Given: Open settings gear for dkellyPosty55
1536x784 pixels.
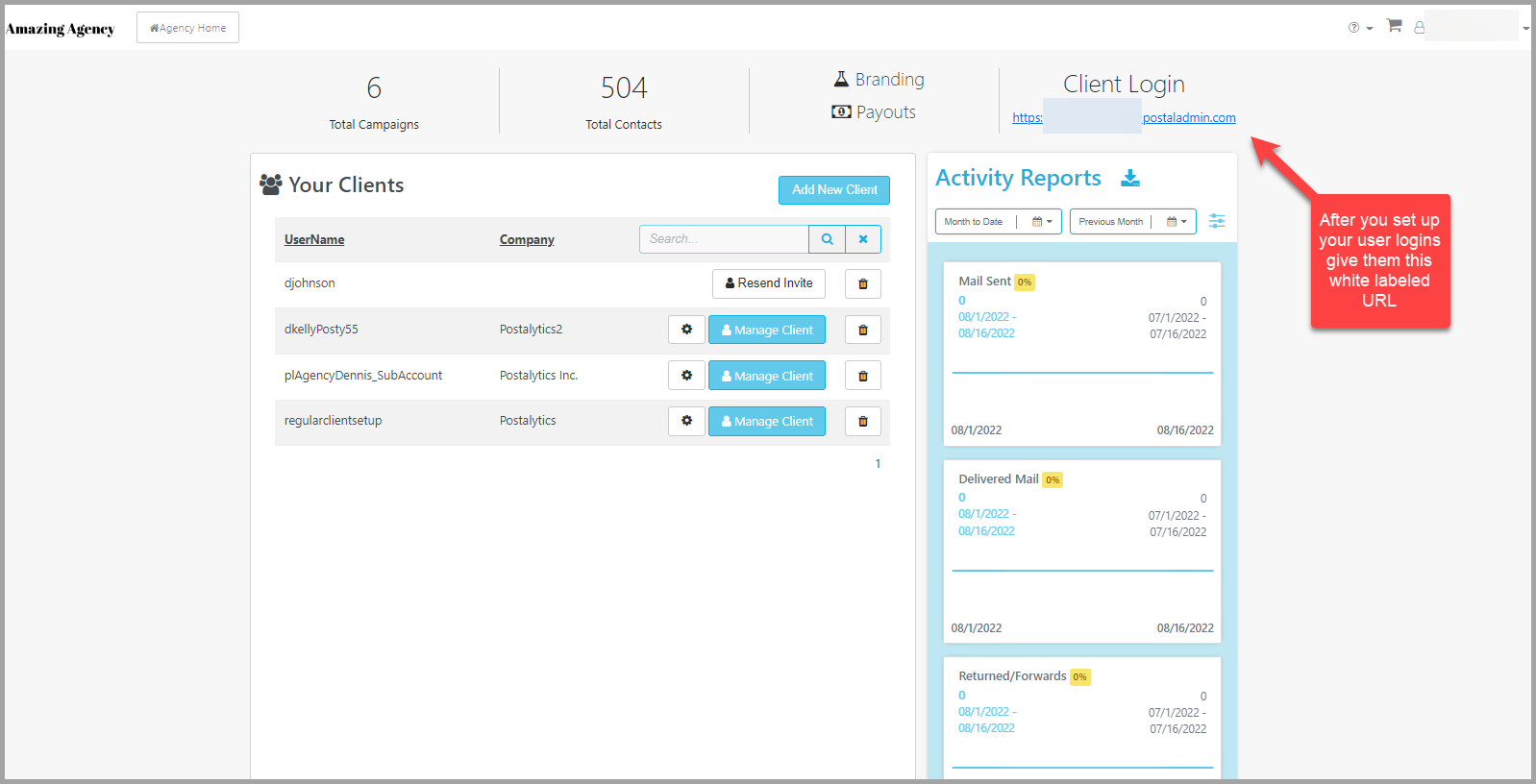Looking at the screenshot, I should (x=686, y=330).
